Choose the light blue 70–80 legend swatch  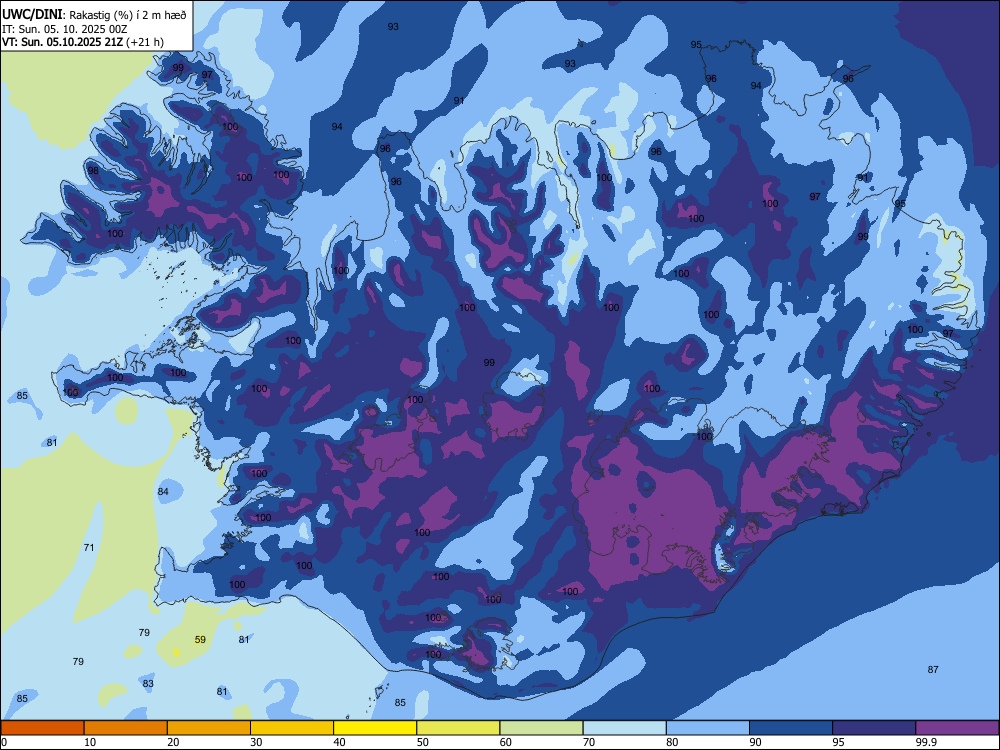tap(624, 728)
